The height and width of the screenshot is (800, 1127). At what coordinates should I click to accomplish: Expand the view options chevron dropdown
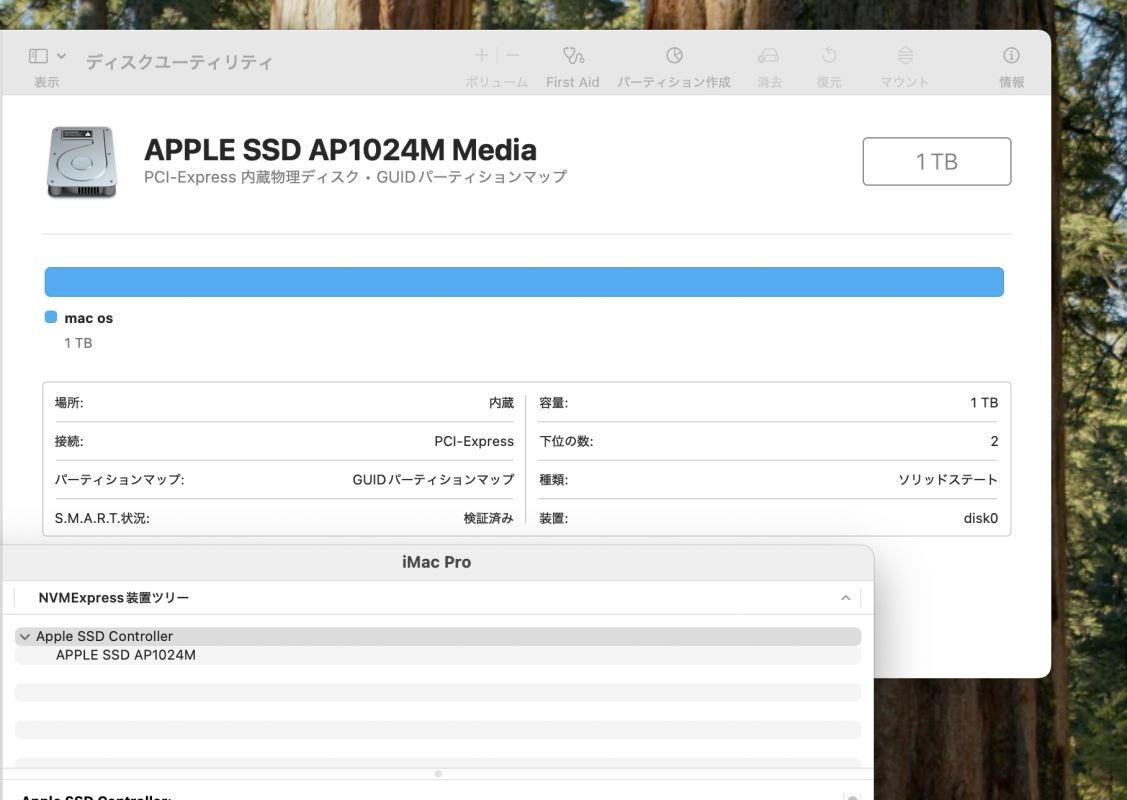61,56
